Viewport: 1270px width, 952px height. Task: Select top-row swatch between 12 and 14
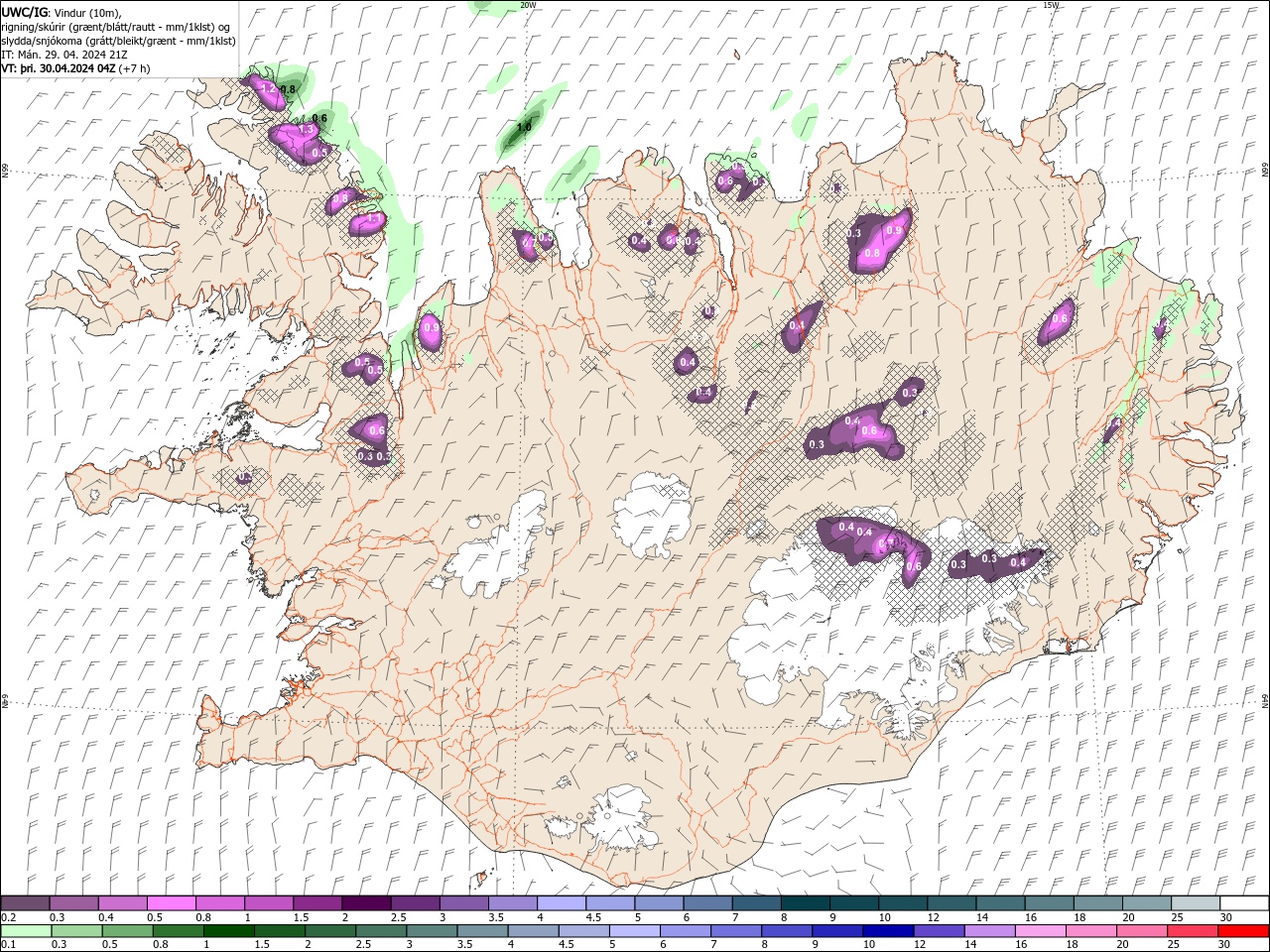click(x=951, y=903)
